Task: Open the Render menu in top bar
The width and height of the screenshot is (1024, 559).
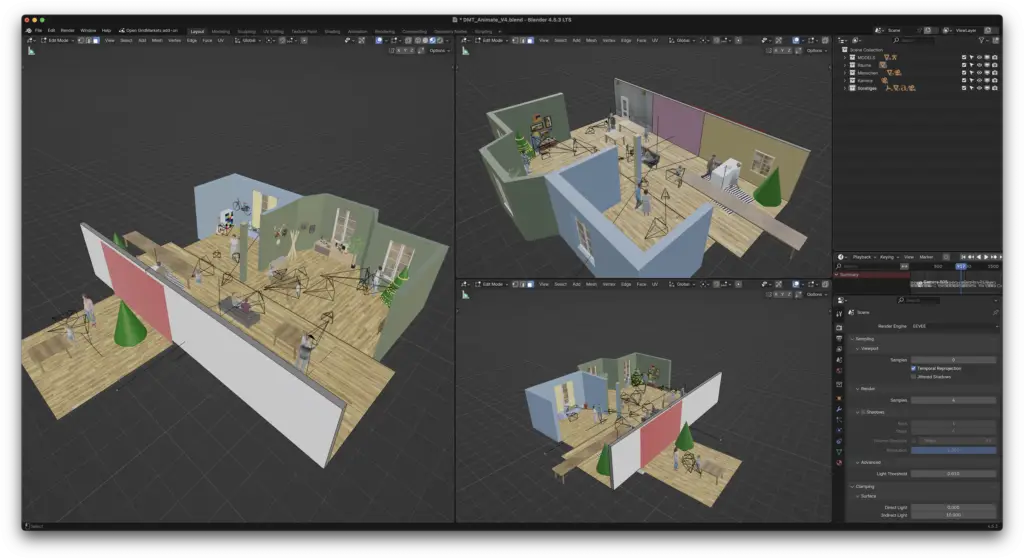Action: pos(68,31)
